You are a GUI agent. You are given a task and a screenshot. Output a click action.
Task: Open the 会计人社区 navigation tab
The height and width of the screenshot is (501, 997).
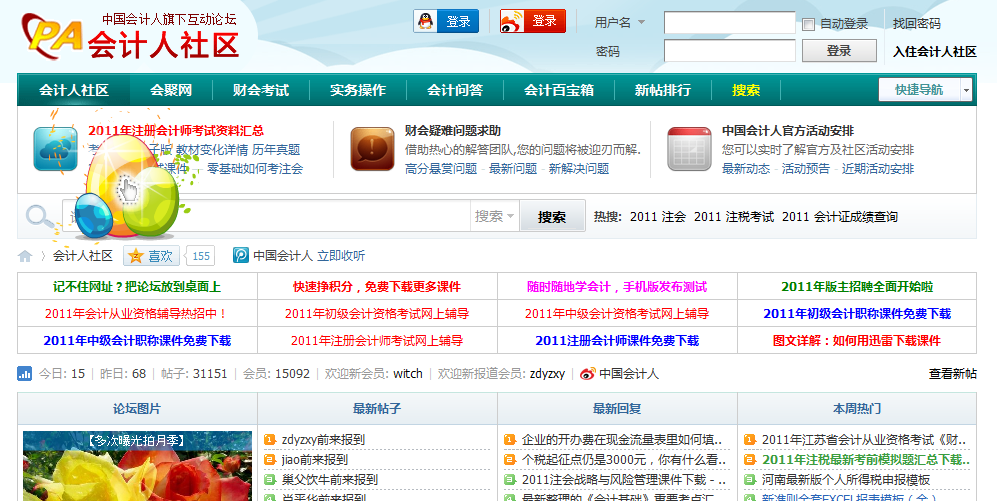(x=74, y=90)
